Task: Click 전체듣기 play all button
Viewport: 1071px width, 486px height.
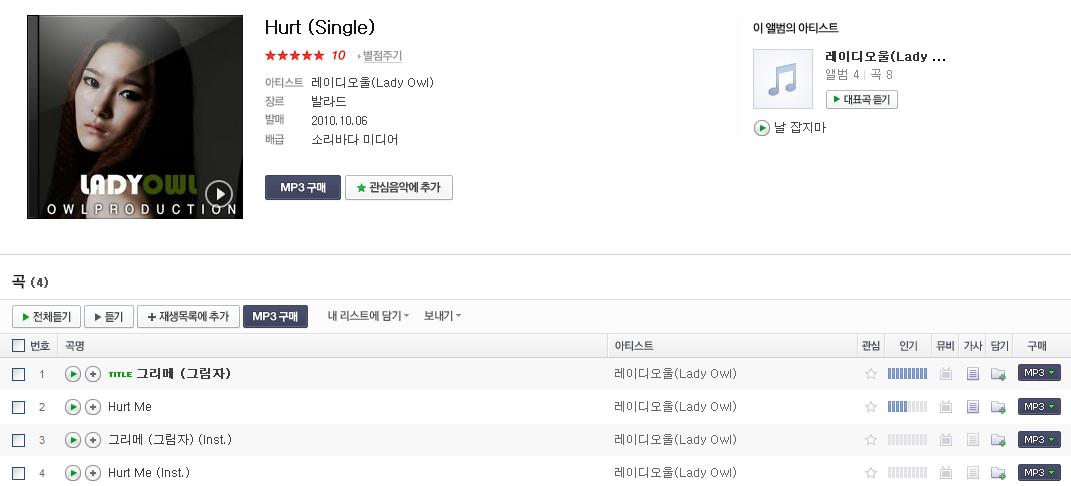Action: click(x=46, y=317)
